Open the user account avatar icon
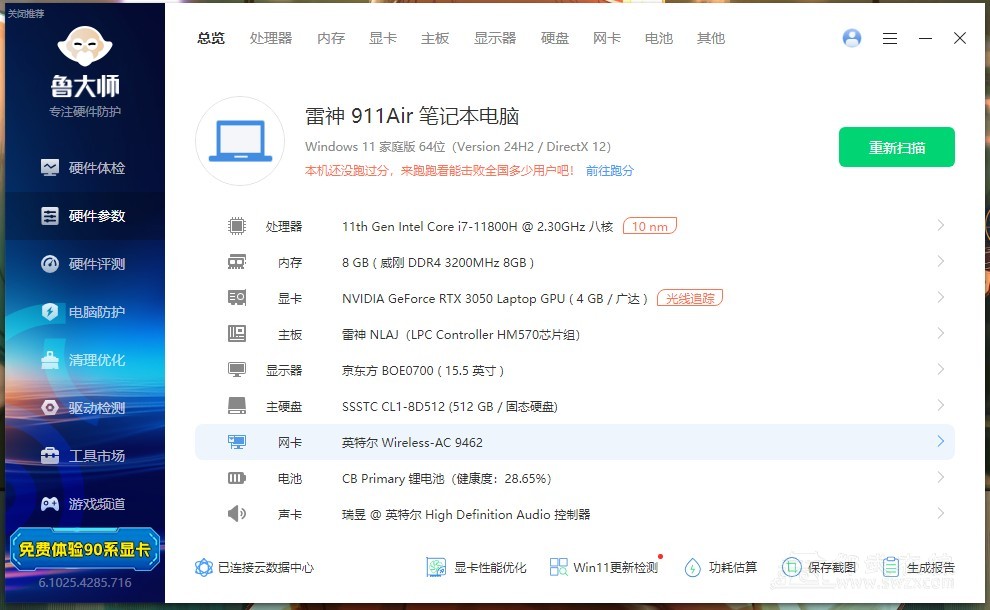Image resolution: width=990 pixels, height=610 pixels. click(x=852, y=38)
